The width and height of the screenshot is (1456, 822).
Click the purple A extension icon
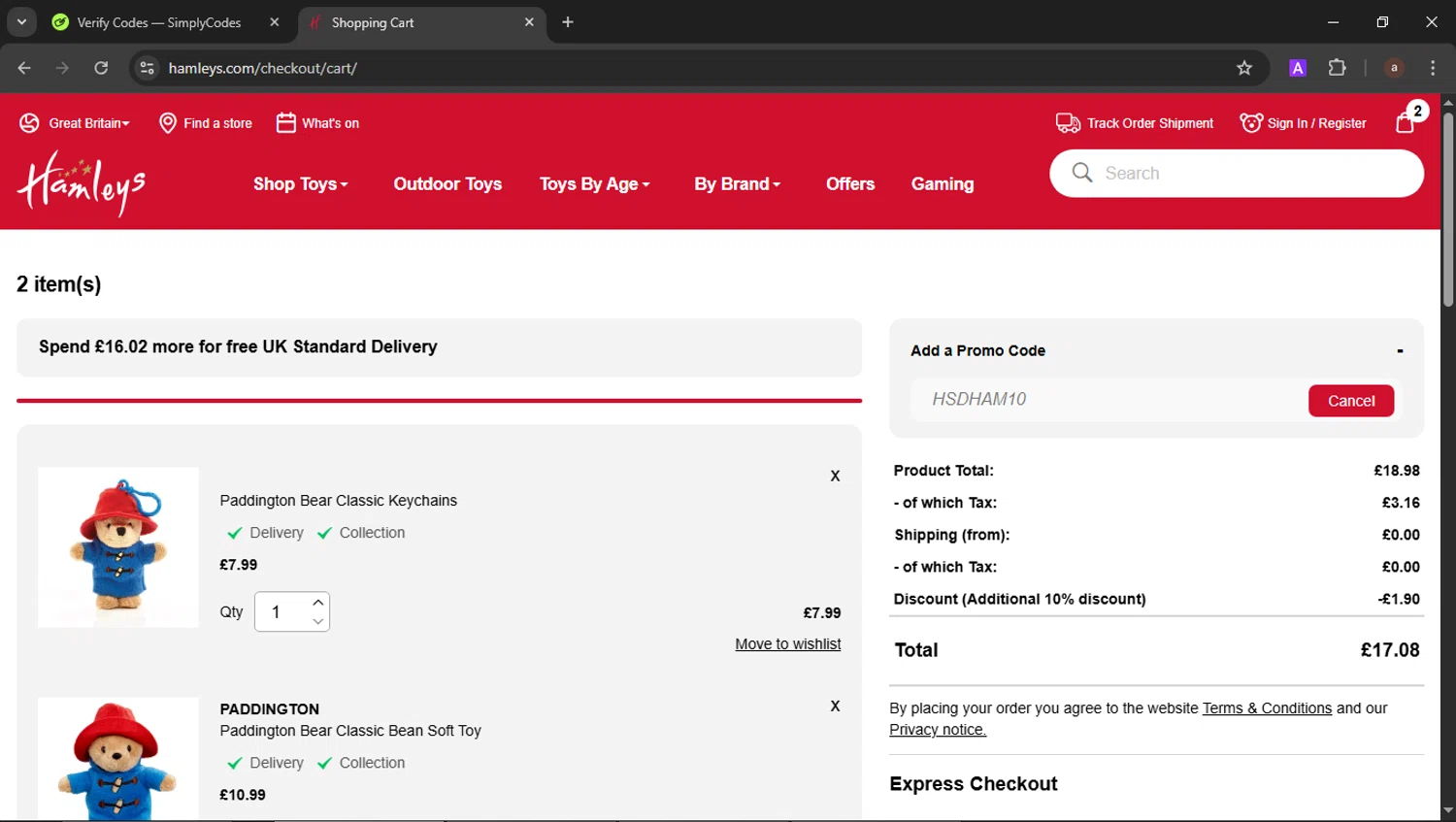pyautogui.click(x=1298, y=68)
